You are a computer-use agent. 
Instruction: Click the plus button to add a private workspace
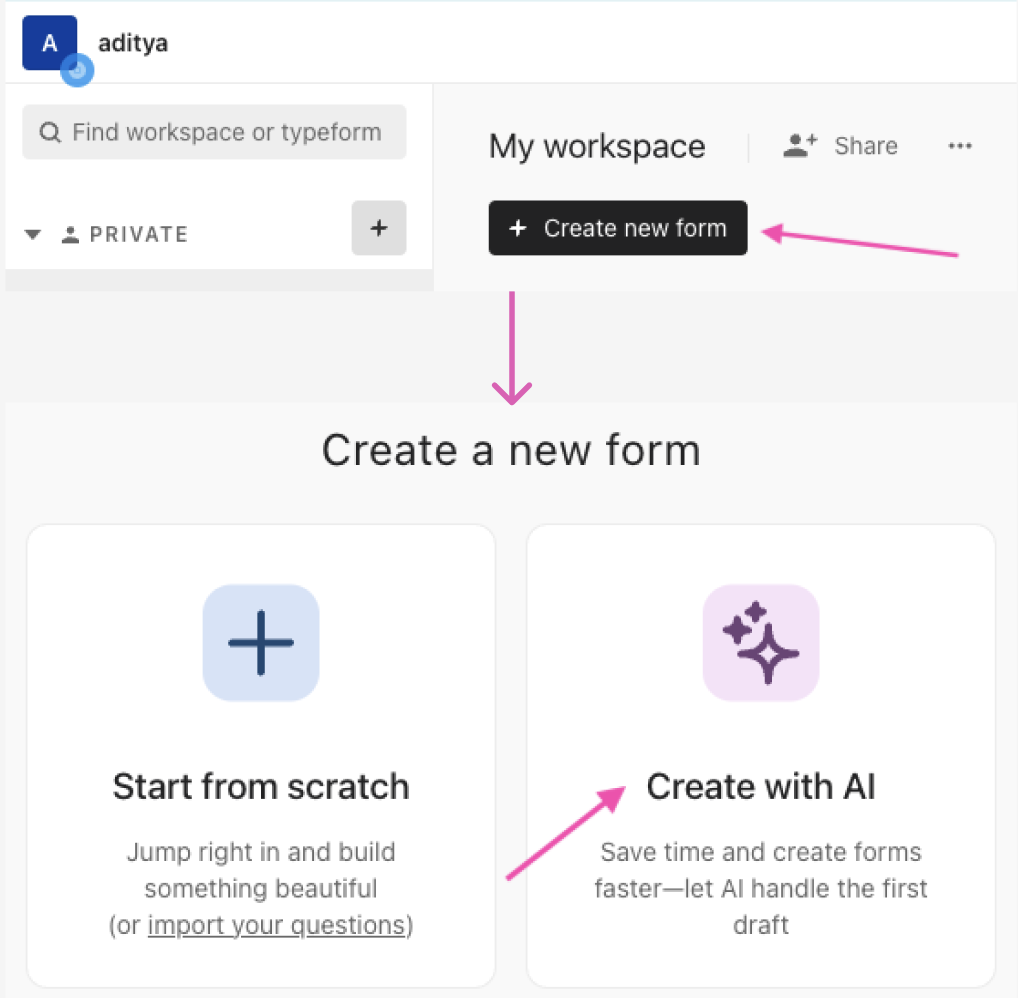pyautogui.click(x=378, y=228)
